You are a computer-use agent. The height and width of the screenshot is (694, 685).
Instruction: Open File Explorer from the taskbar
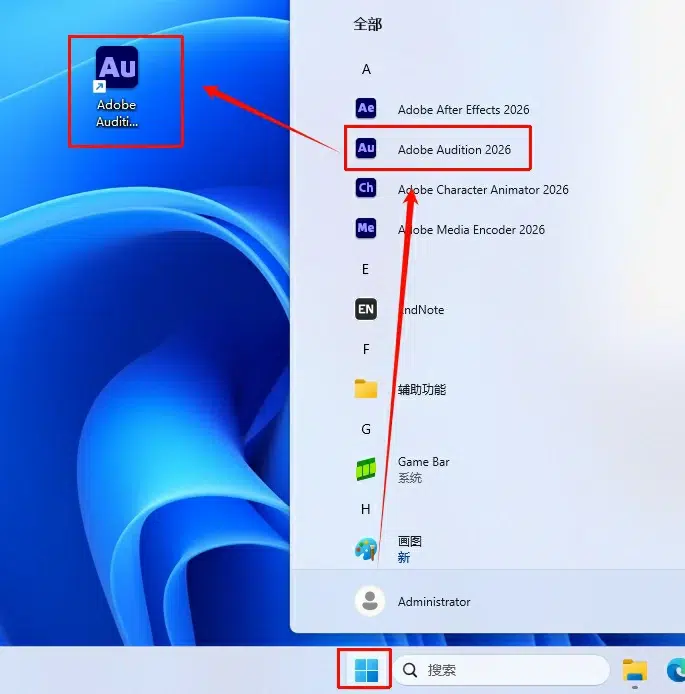point(635,670)
